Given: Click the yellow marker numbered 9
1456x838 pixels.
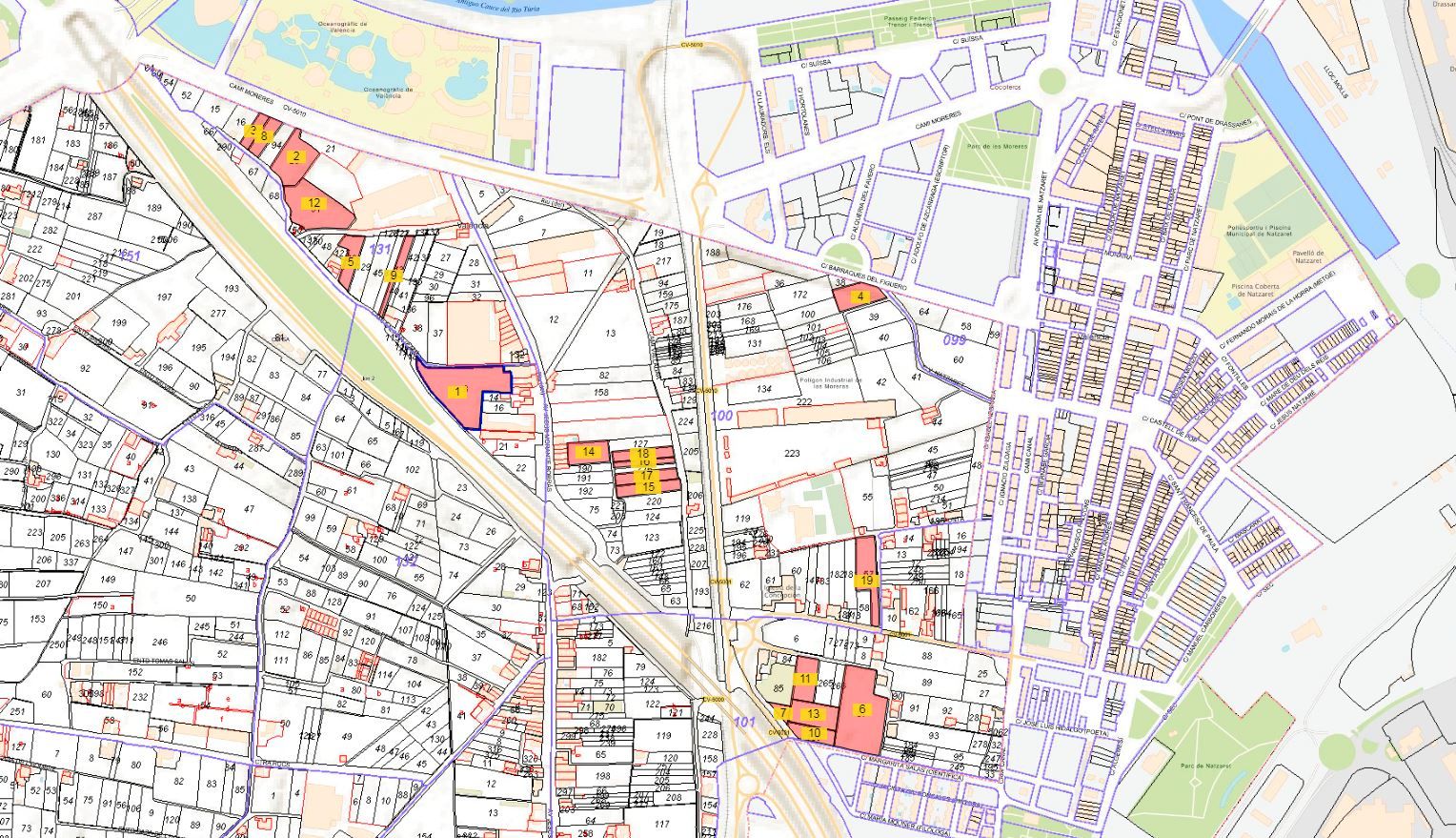Looking at the screenshot, I should (392, 276).
